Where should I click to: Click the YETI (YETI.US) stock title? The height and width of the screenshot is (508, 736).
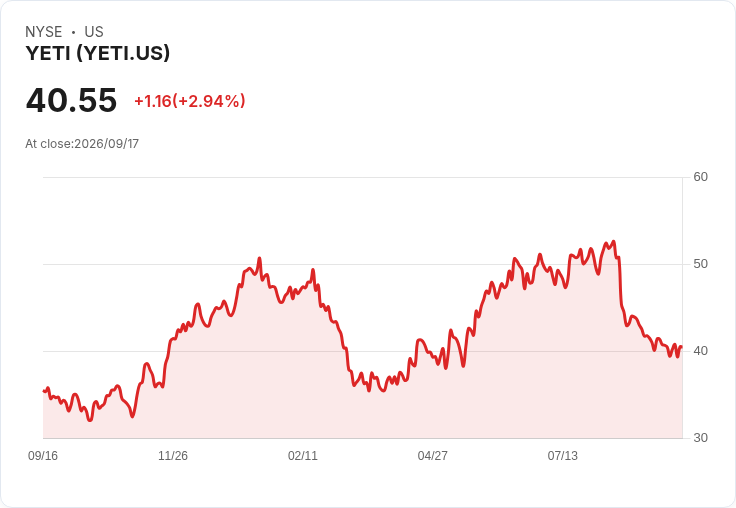[x=97, y=53]
